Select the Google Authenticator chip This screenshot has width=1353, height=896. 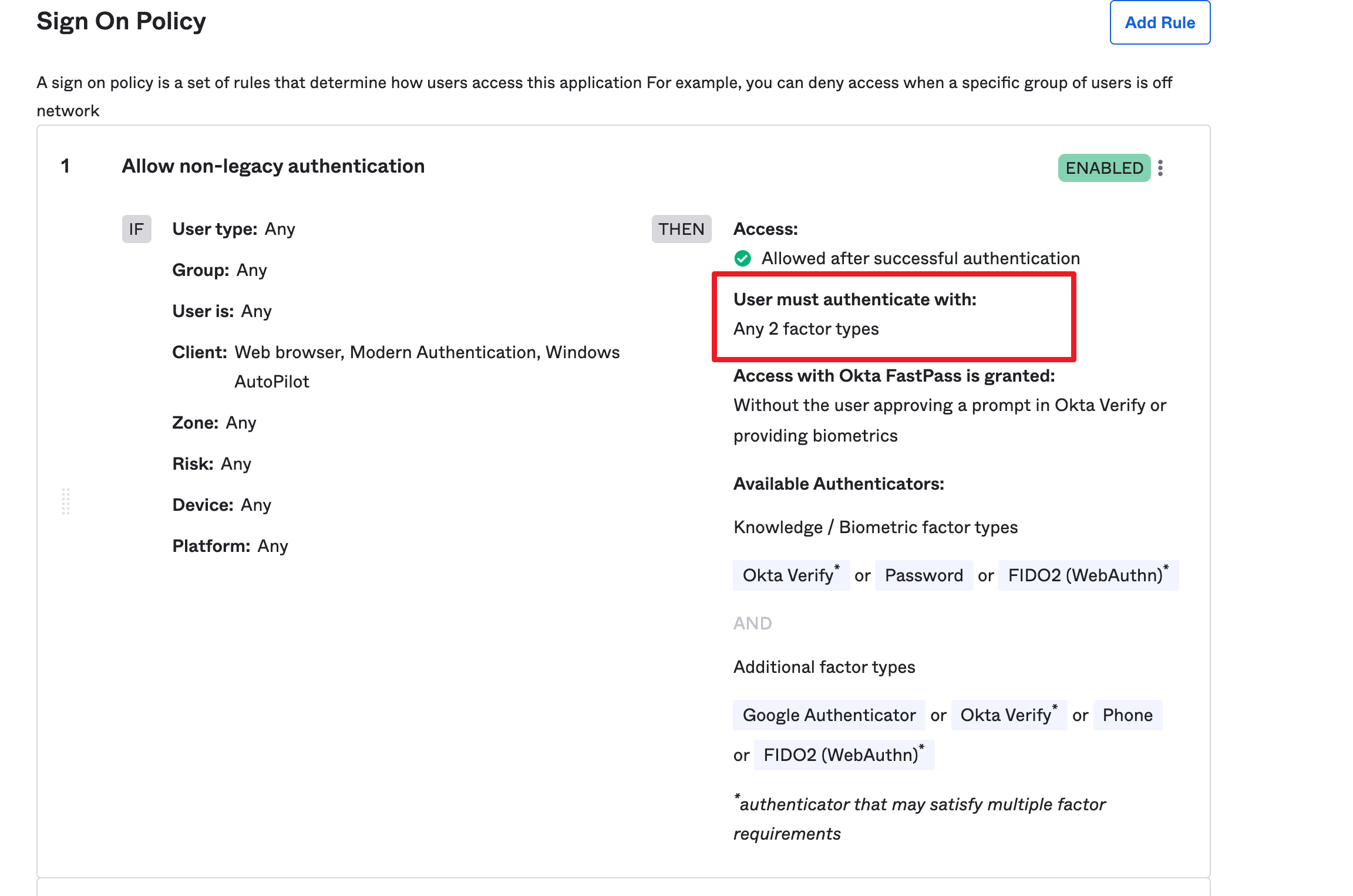[828, 715]
